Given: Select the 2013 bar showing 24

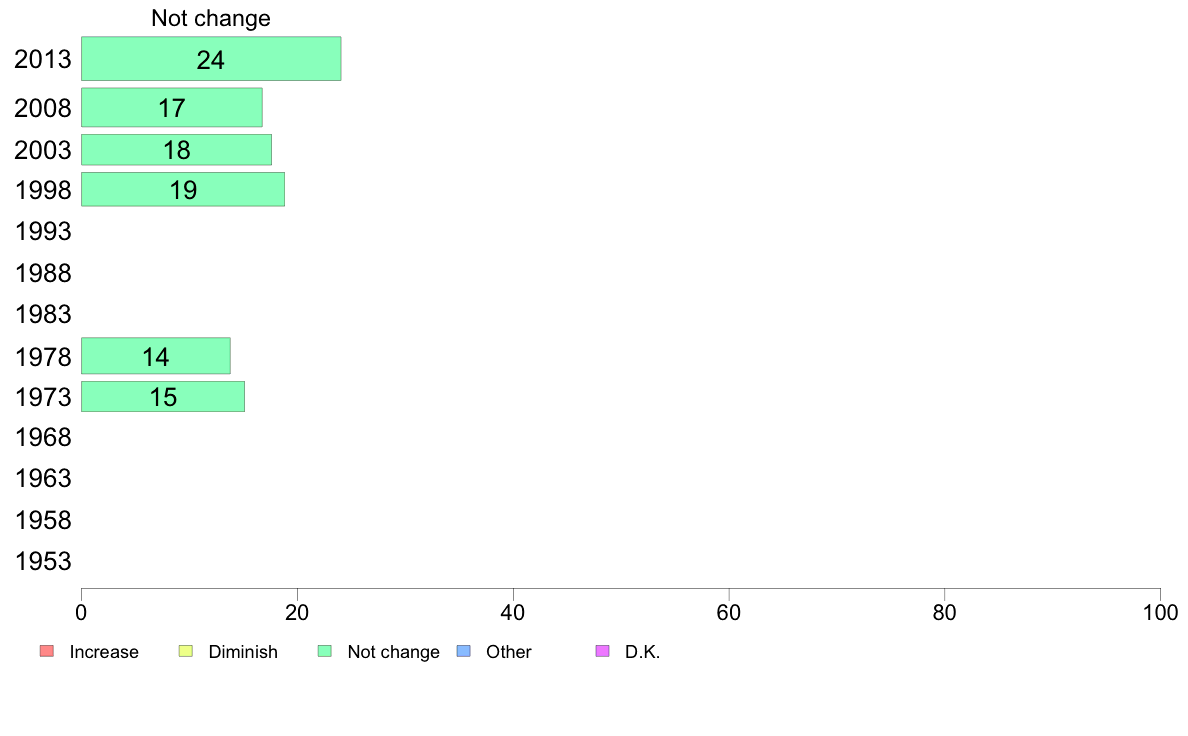Looking at the screenshot, I should click(x=211, y=58).
